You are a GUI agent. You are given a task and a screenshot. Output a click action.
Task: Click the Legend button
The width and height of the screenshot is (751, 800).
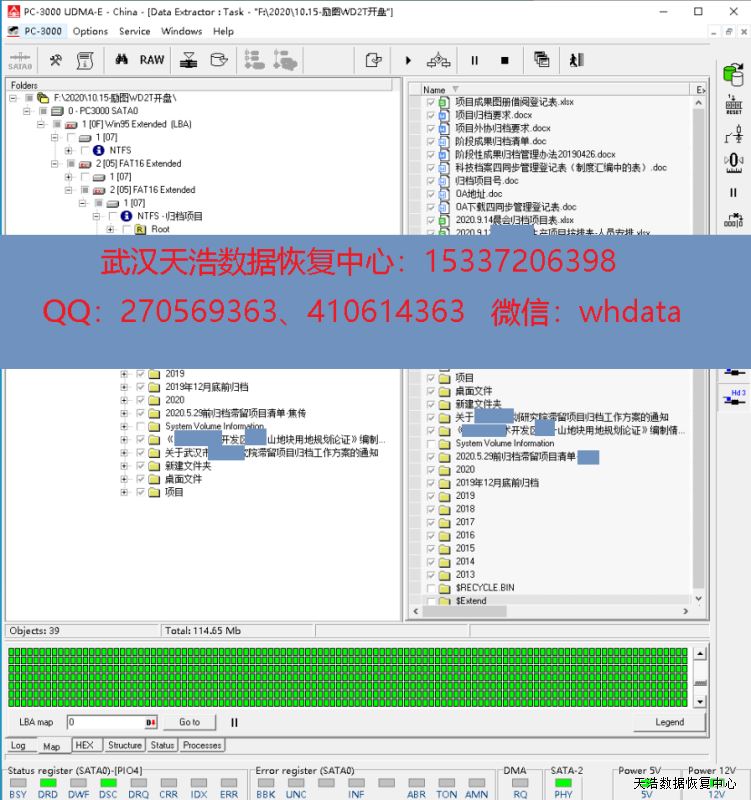point(669,722)
